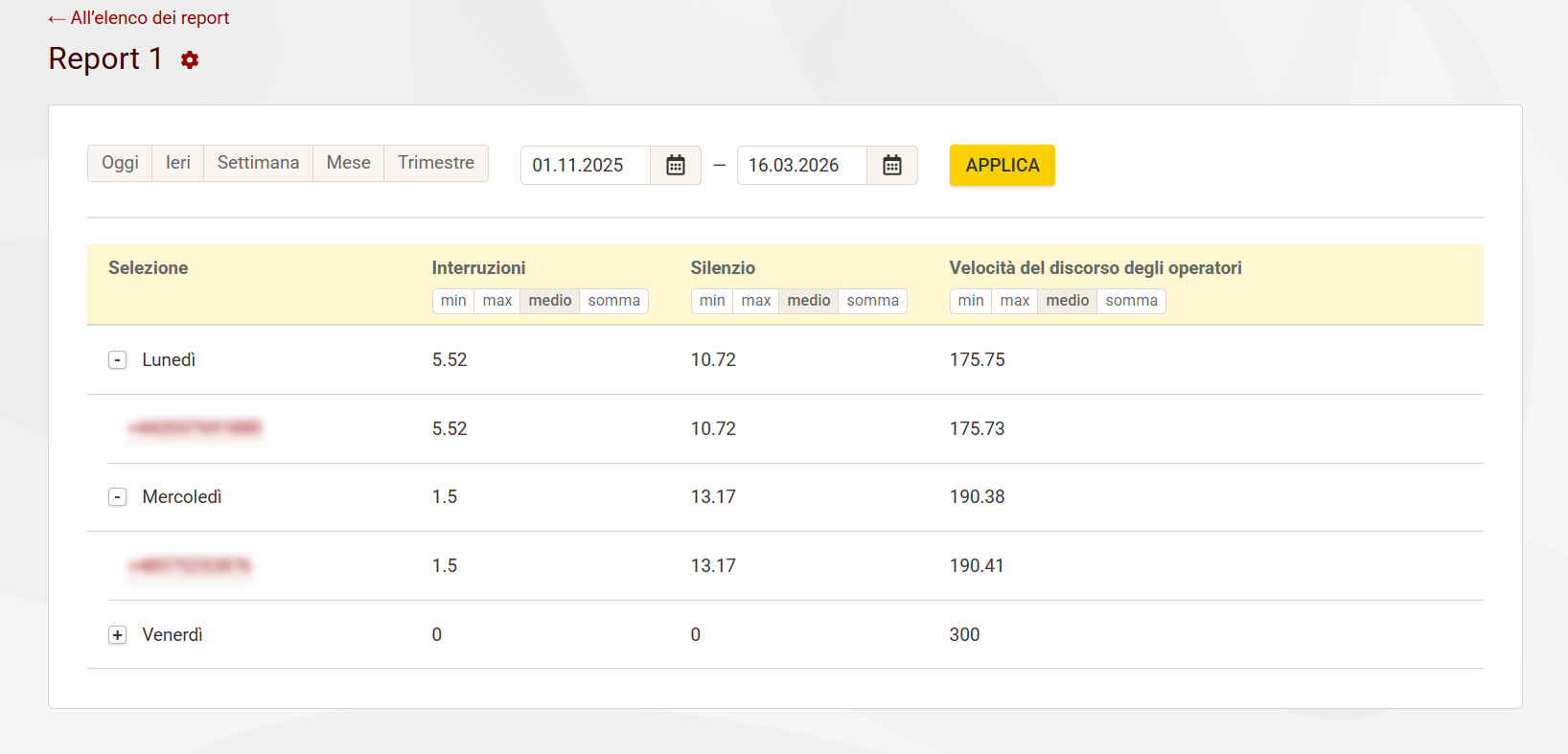Choose the Trimestre period filter
This screenshot has width=1568, height=754.
[x=436, y=163]
